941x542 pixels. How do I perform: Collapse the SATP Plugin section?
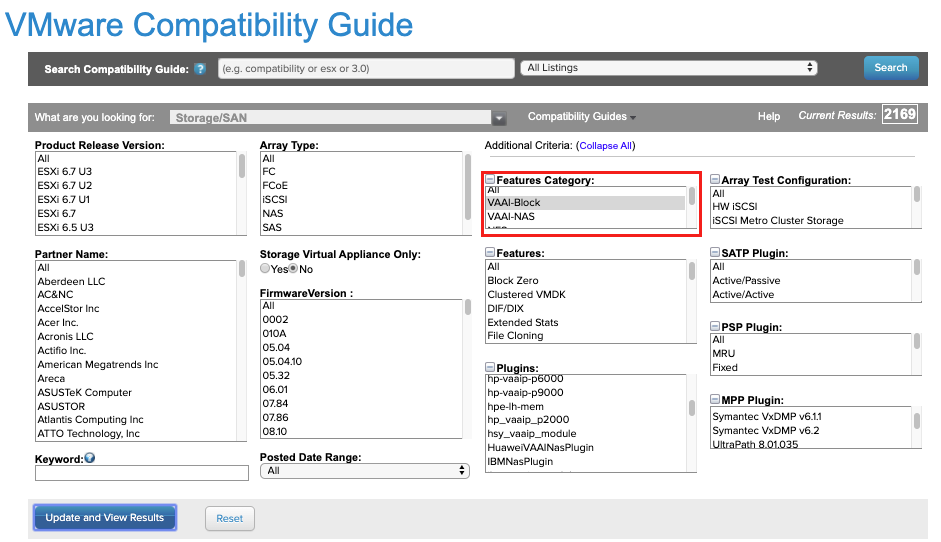(x=715, y=253)
